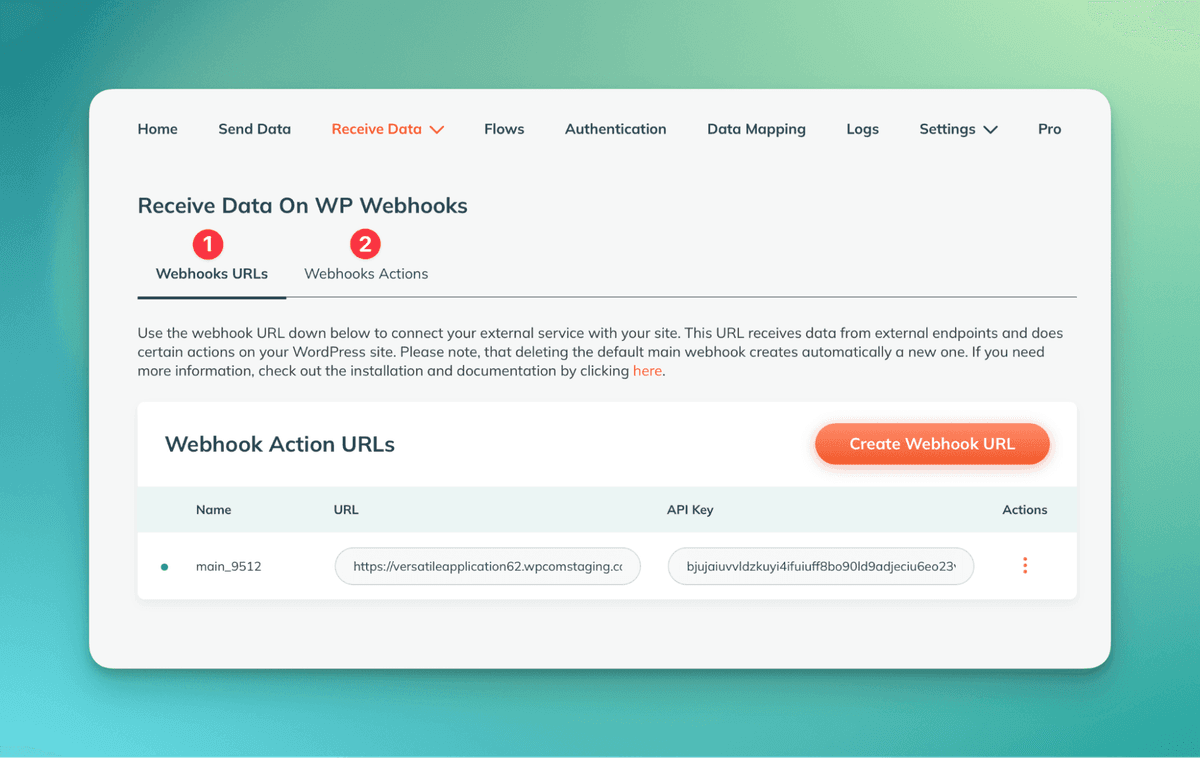The height and width of the screenshot is (758, 1200).
Task: Click the webhook URL field for main_9512
Action: pyautogui.click(x=488, y=566)
